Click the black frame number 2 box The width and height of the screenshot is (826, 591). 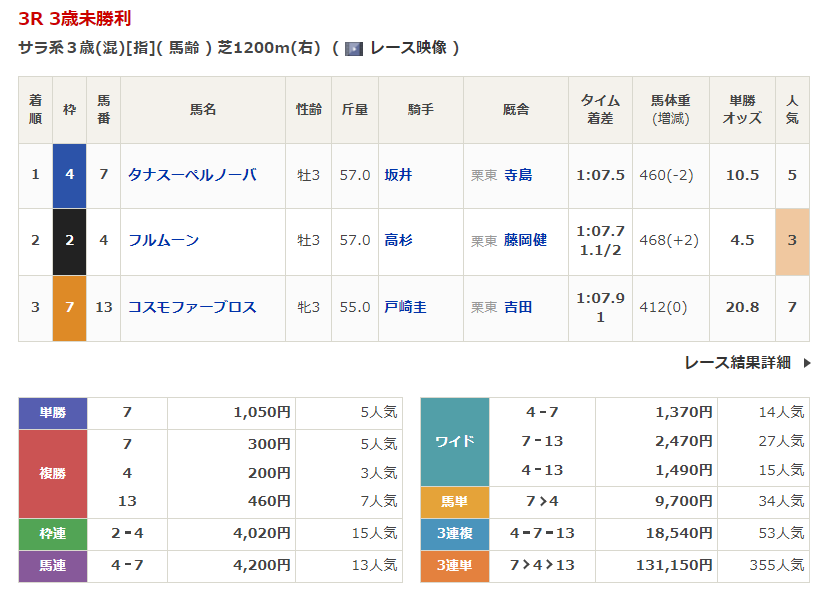click(69, 240)
